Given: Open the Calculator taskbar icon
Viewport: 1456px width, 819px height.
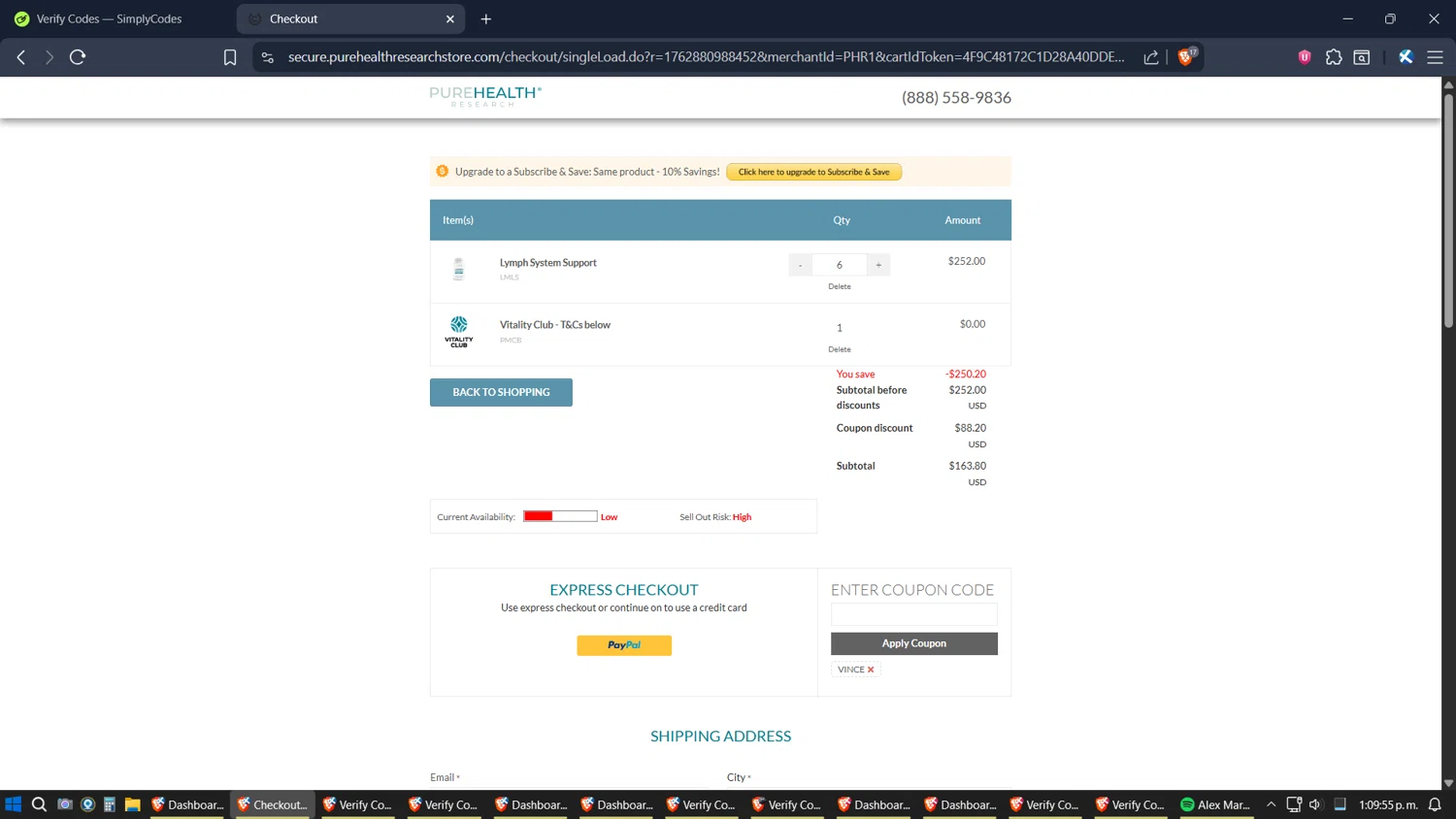Looking at the screenshot, I should tap(110, 804).
